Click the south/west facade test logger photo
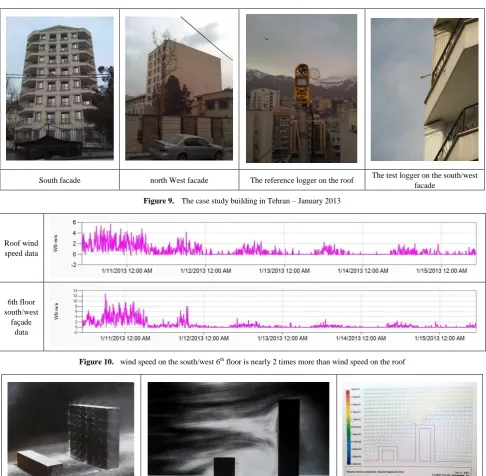The image size is (486, 476). click(x=425, y=89)
